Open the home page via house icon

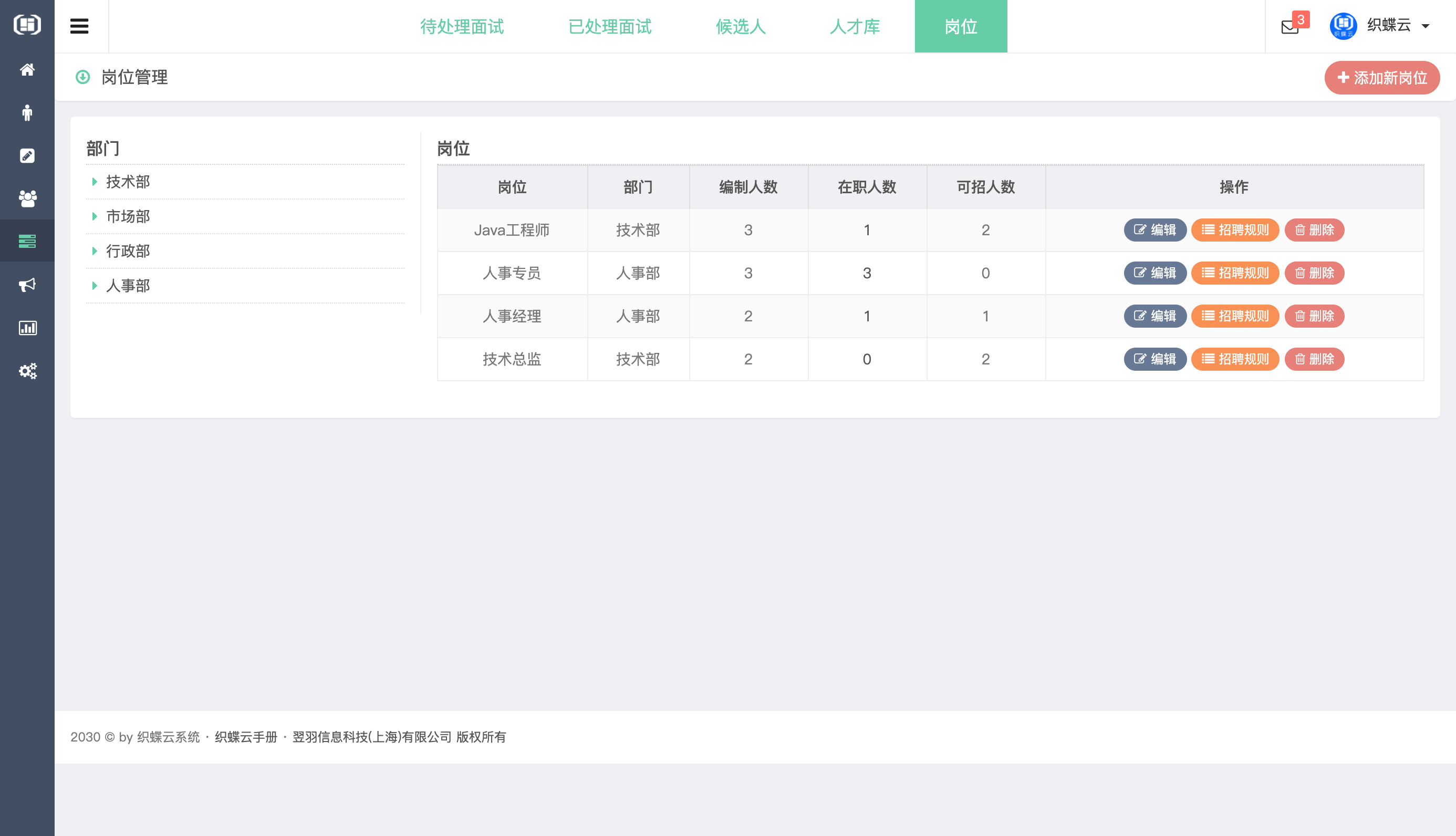tap(27, 69)
